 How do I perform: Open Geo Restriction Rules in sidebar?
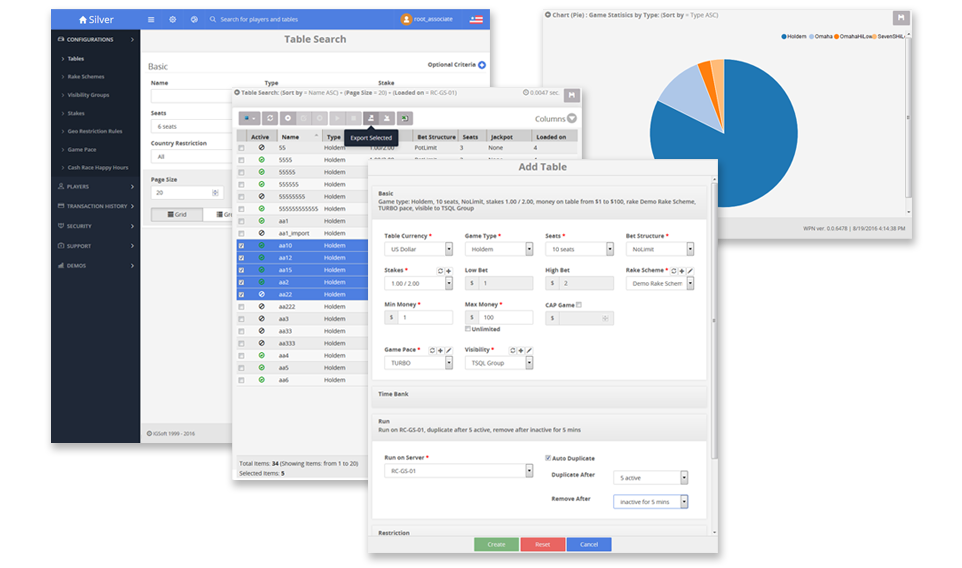(x=95, y=131)
